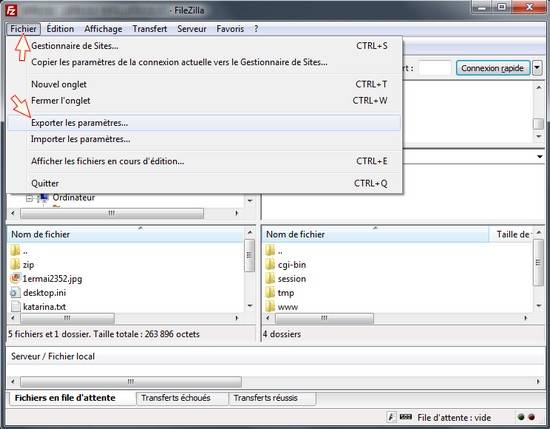Click the remote status text '4 dossiers'
The width and height of the screenshot is (550, 429).
pyautogui.click(x=282, y=334)
